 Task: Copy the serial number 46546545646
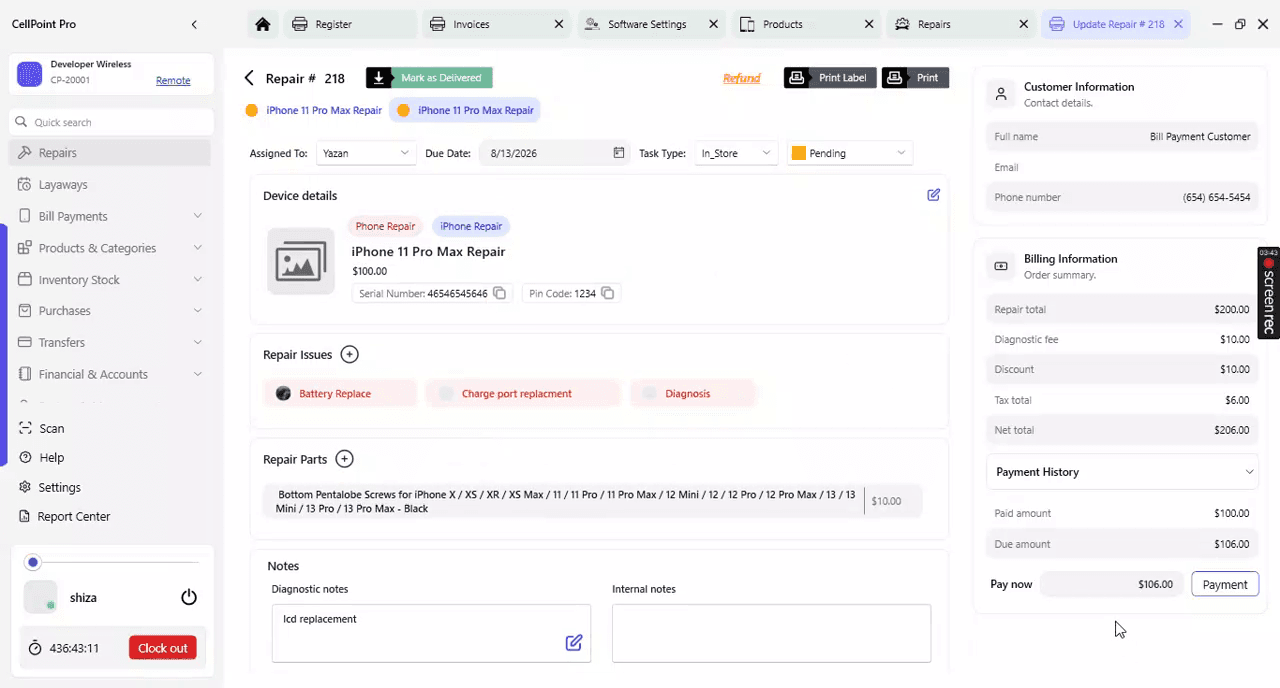(x=499, y=293)
